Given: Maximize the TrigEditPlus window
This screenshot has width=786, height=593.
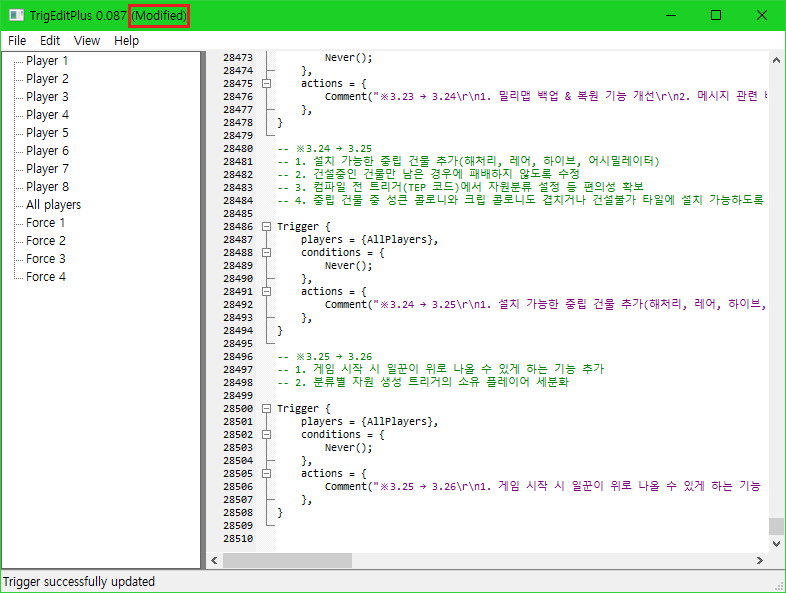Looking at the screenshot, I should point(716,15).
